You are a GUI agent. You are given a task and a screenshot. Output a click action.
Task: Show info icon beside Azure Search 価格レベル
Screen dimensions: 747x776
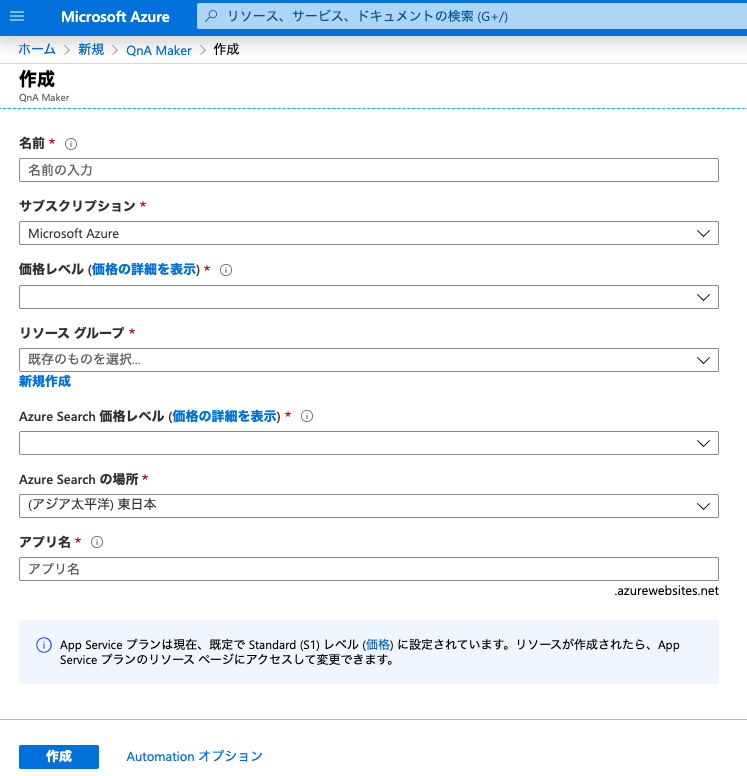pyautogui.click(x=307, y=416)
